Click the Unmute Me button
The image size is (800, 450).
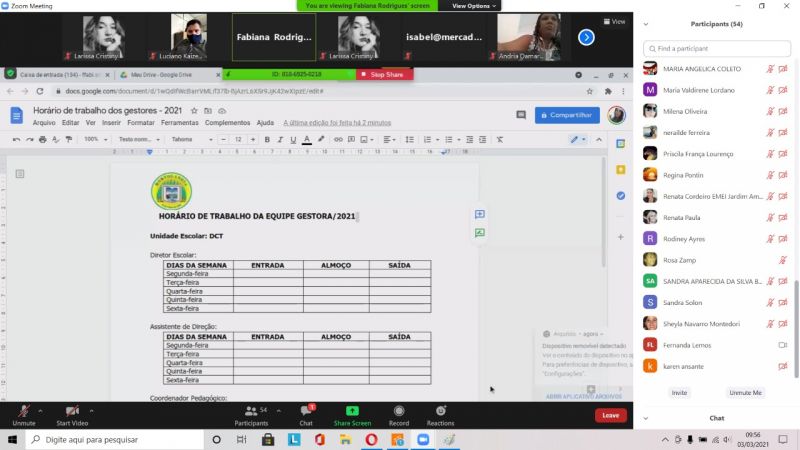point(744,393)
